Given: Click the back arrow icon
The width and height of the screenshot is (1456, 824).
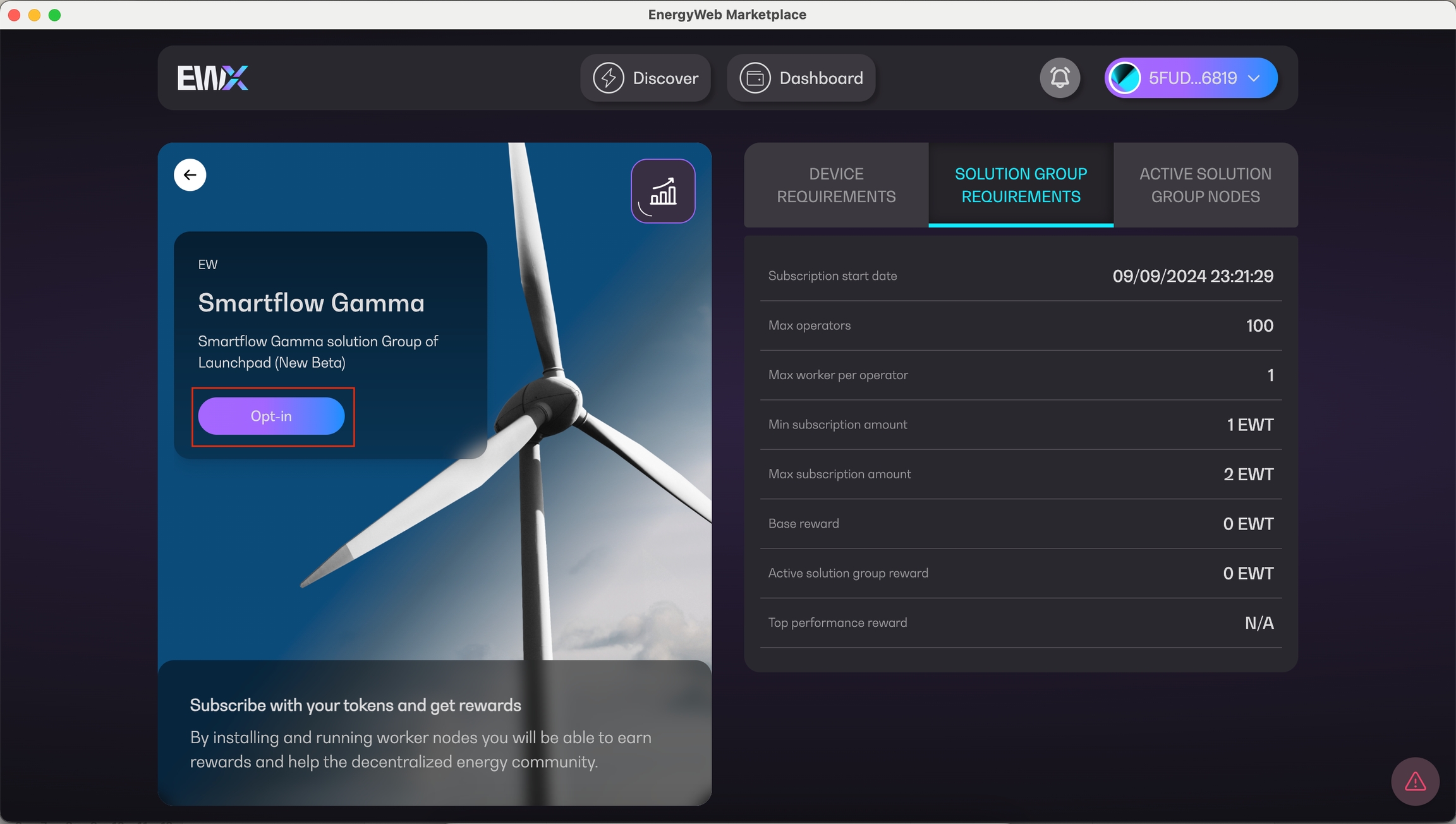Looking at the screenshot, I should [x=190, y=175].
